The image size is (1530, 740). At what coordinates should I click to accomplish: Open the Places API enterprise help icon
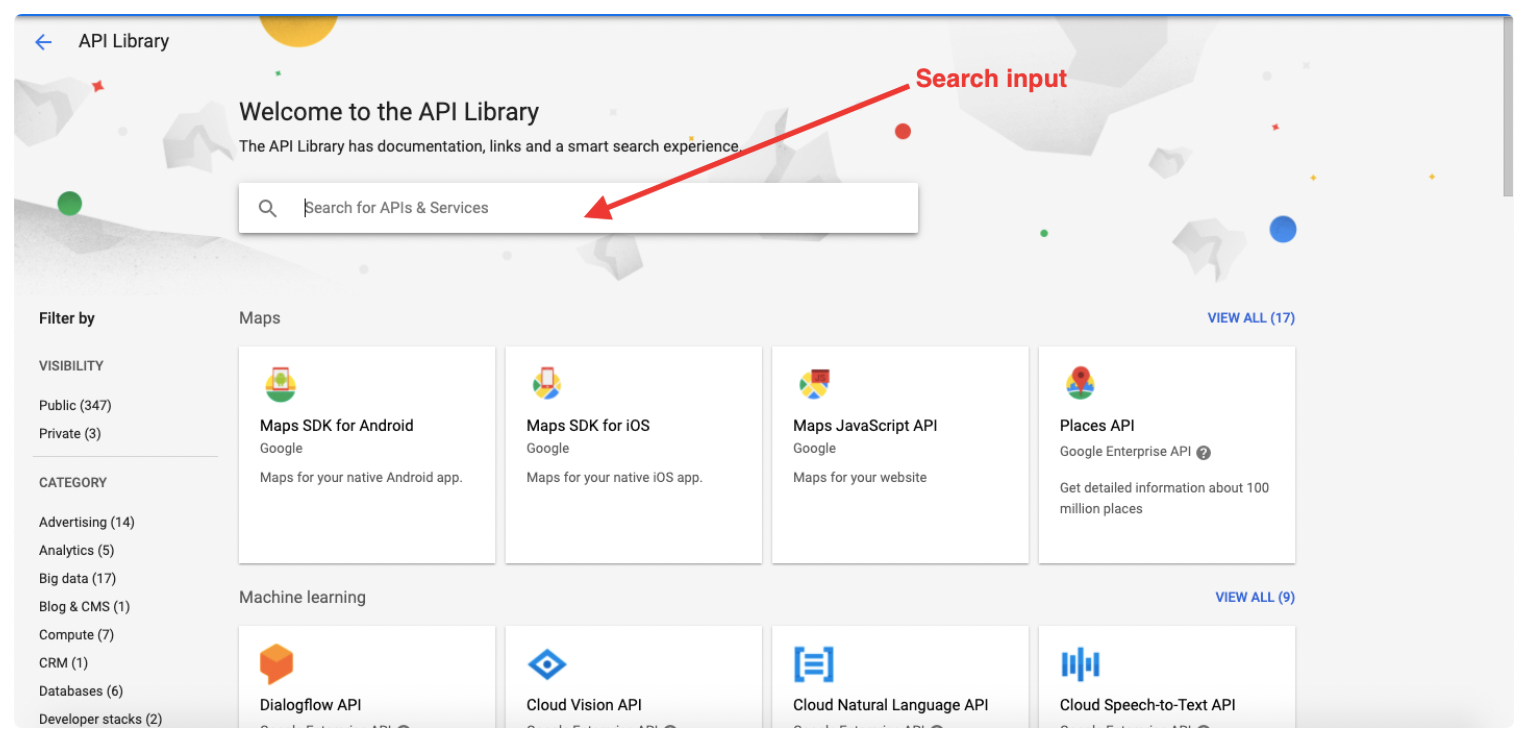1203,452
